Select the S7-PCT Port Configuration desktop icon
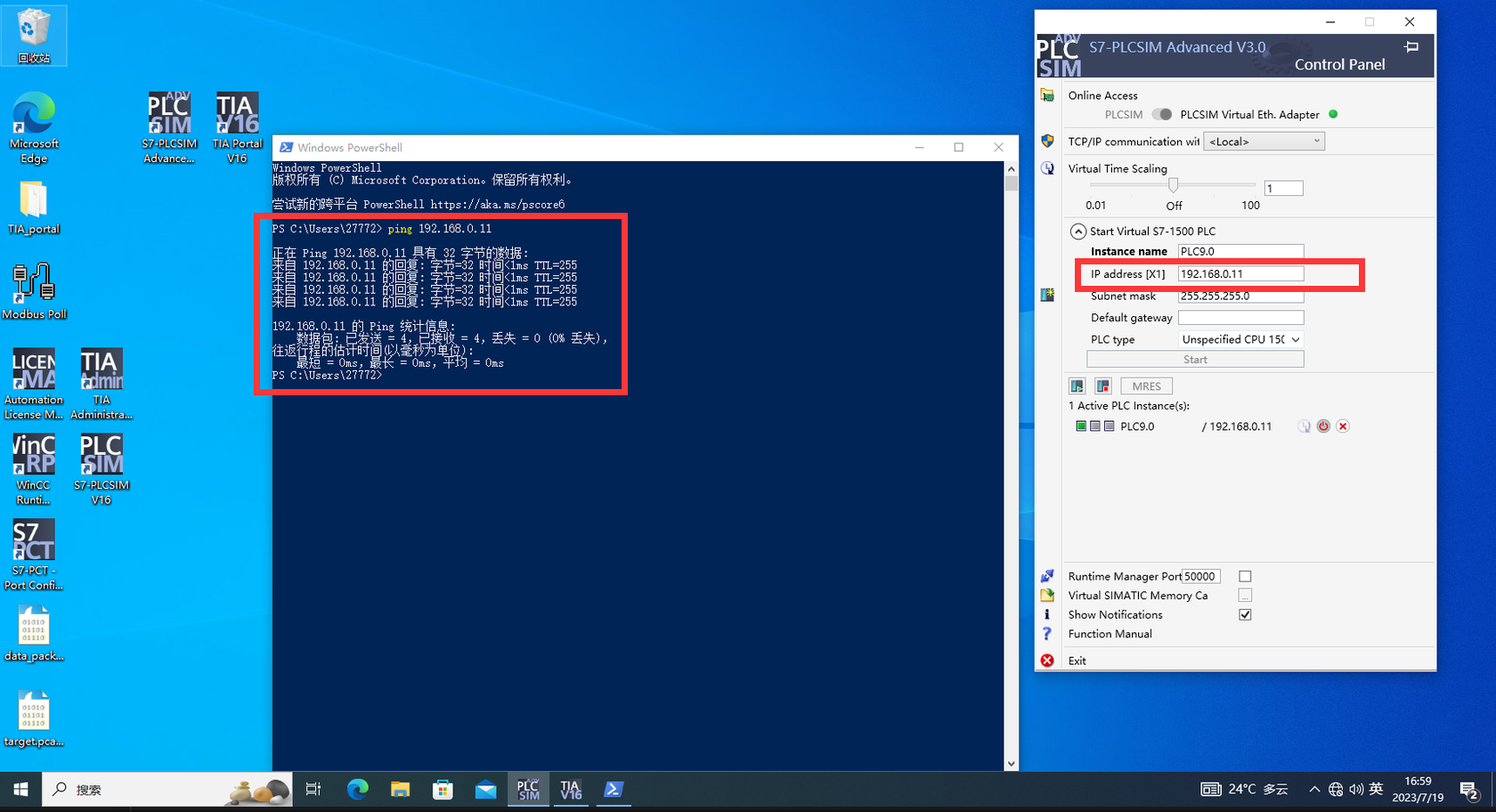The width and height of the screenshot is (1496, 812). click(34, 555)
